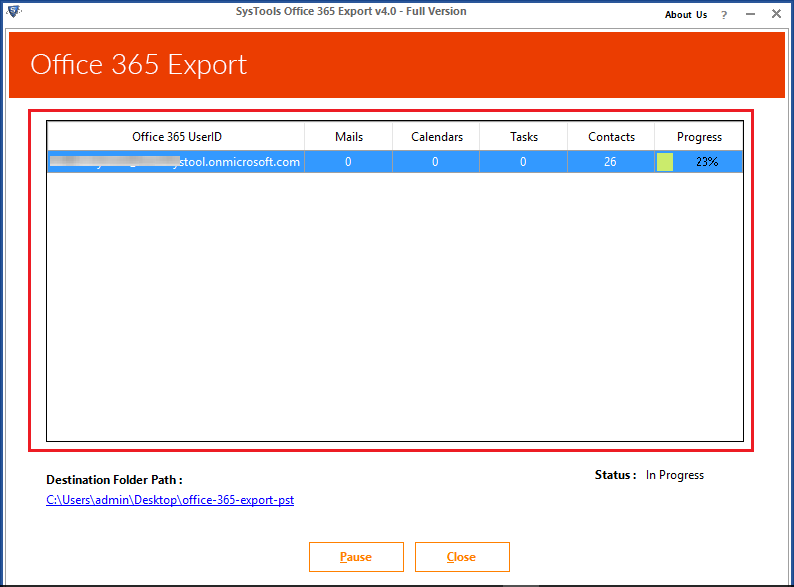The height and width of the screenshot is (587, 794).
Task: Click the Tasks column header
Action: pyautogui.click(x=524, y=137)
